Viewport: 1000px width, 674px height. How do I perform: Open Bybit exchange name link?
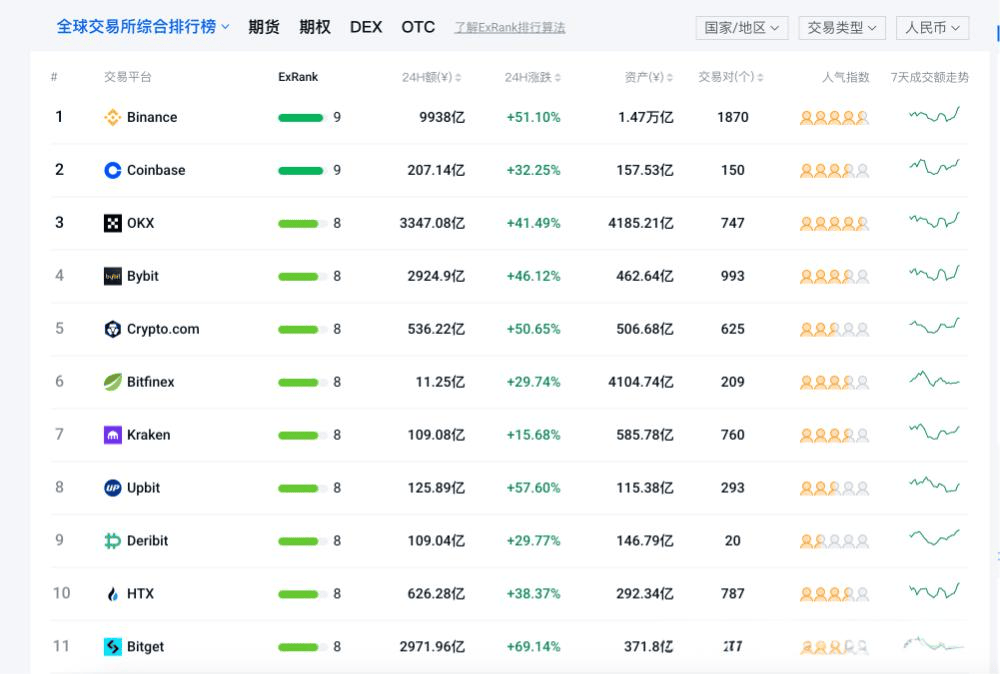click(143, 276)
